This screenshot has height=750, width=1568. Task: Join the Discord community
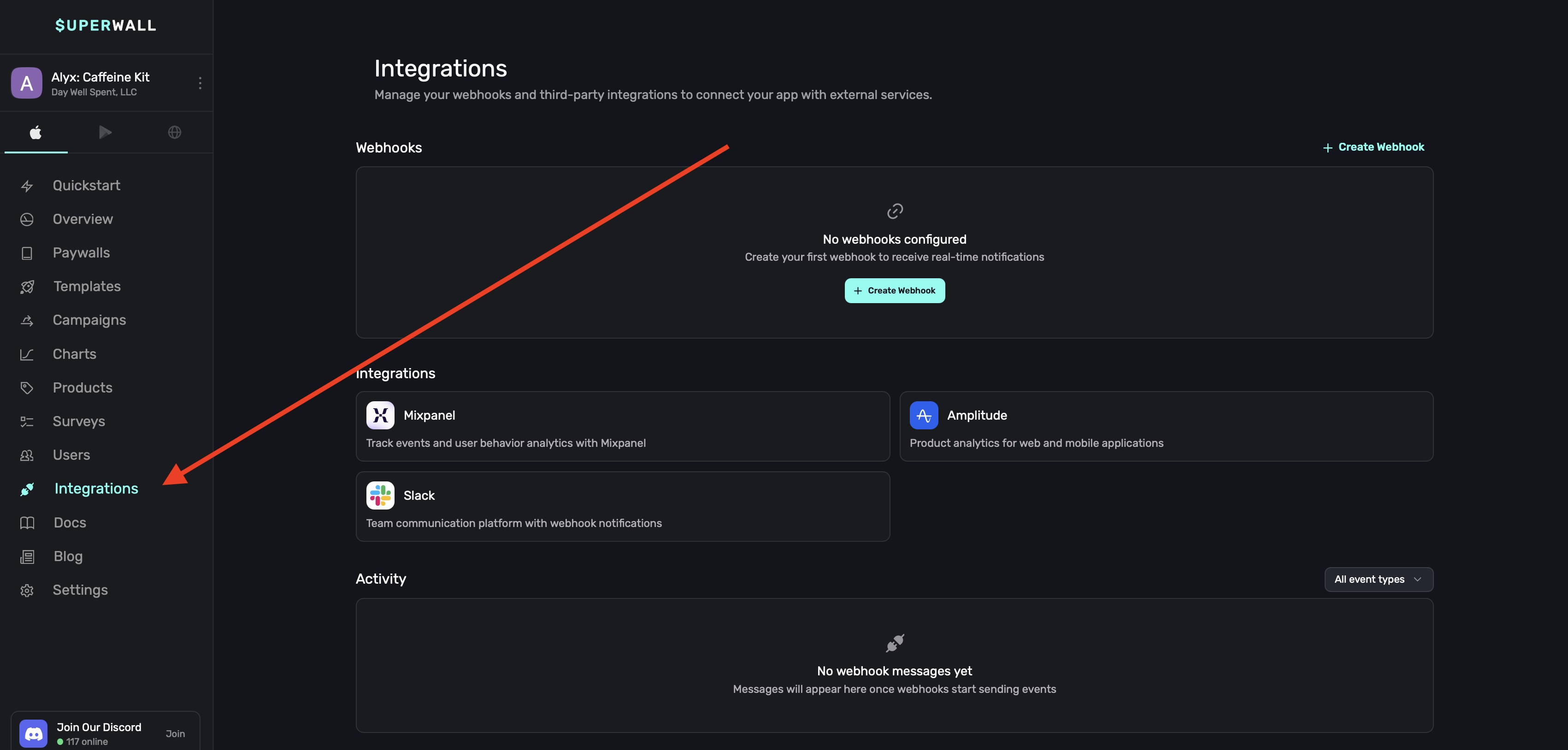pos(175,733)
